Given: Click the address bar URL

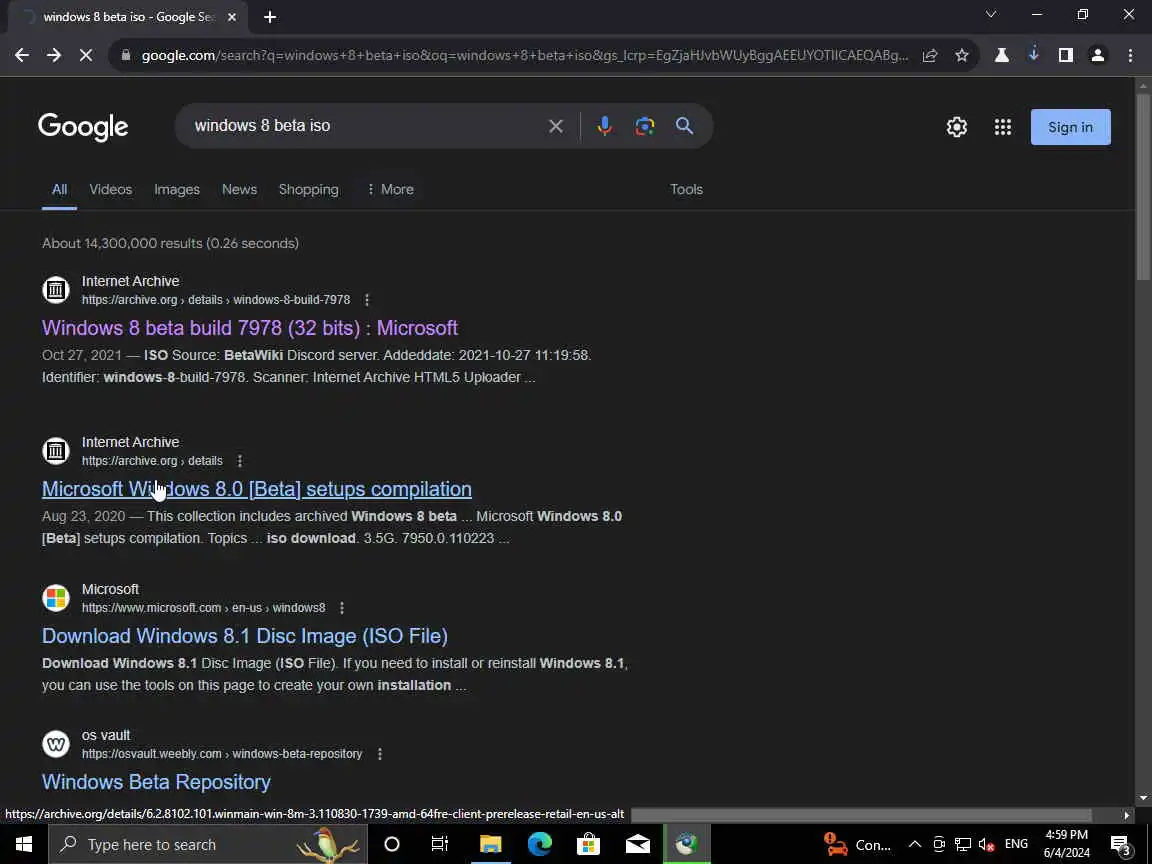Looking at the screenshot, I should [525, 55].
